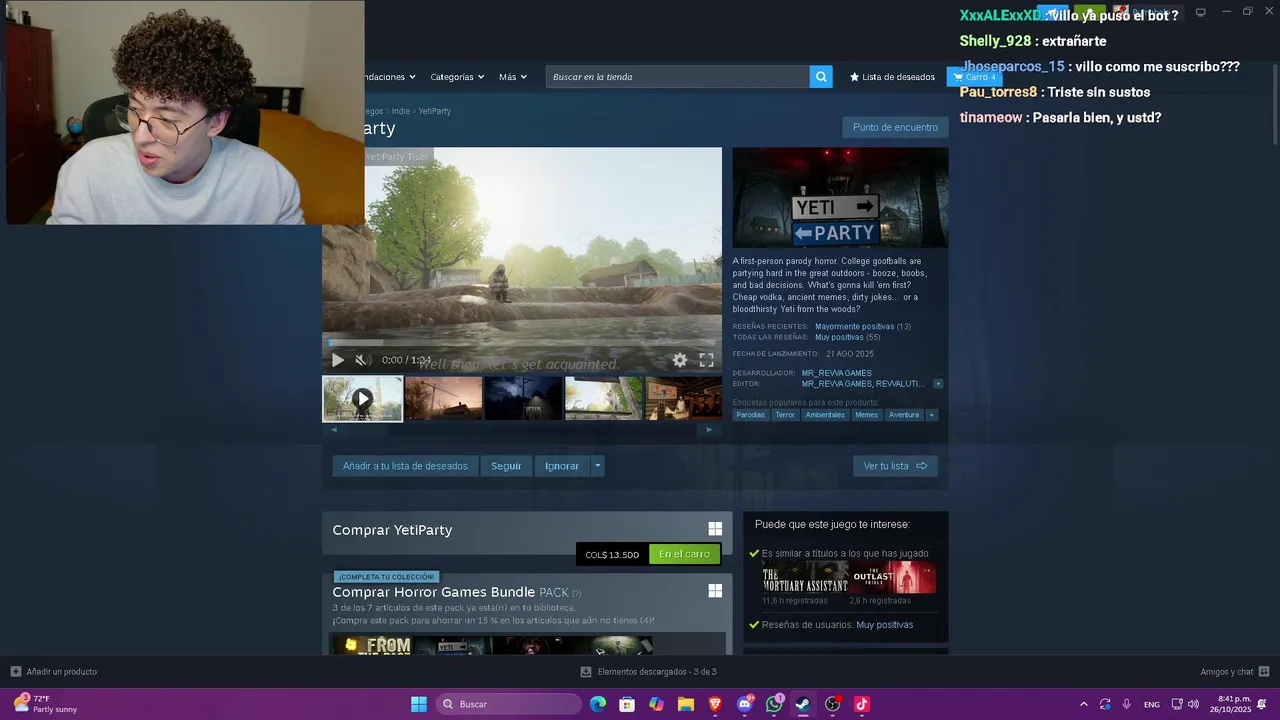Open 'Amigos y chat' panel
The image size is (1280, 720).
click(x=1235, y=672)
